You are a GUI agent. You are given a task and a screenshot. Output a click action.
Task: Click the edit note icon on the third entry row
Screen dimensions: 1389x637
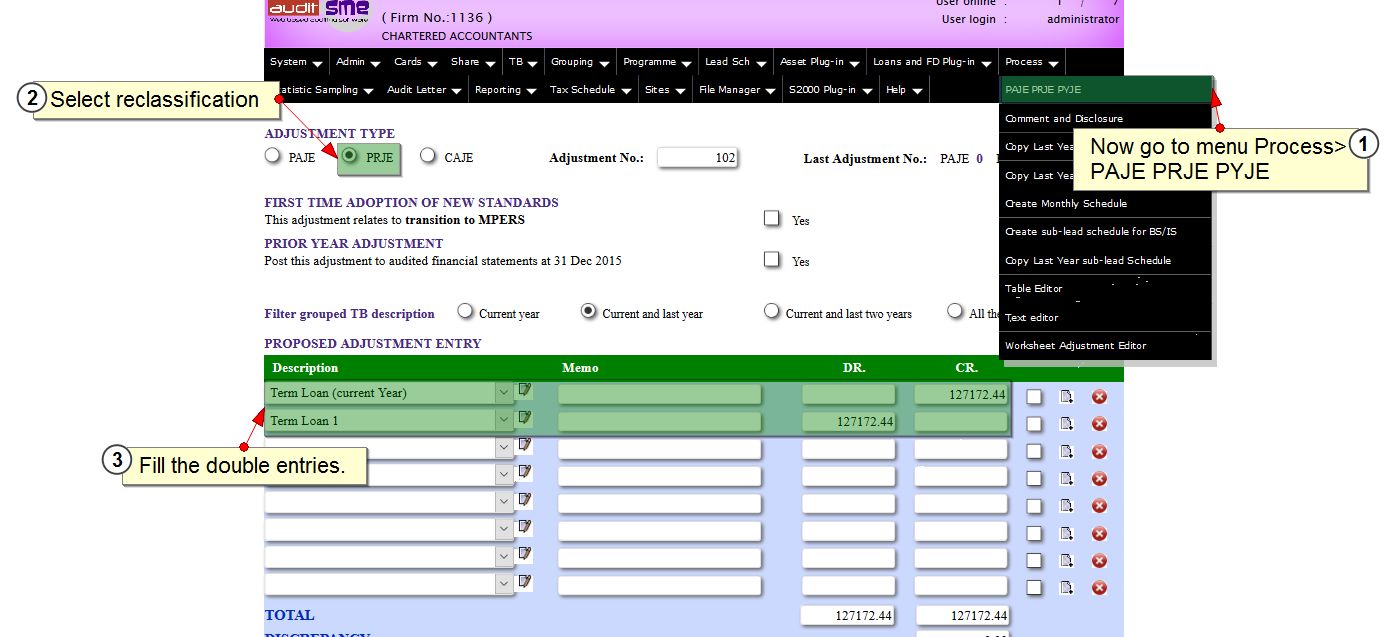tap(525, 445)
